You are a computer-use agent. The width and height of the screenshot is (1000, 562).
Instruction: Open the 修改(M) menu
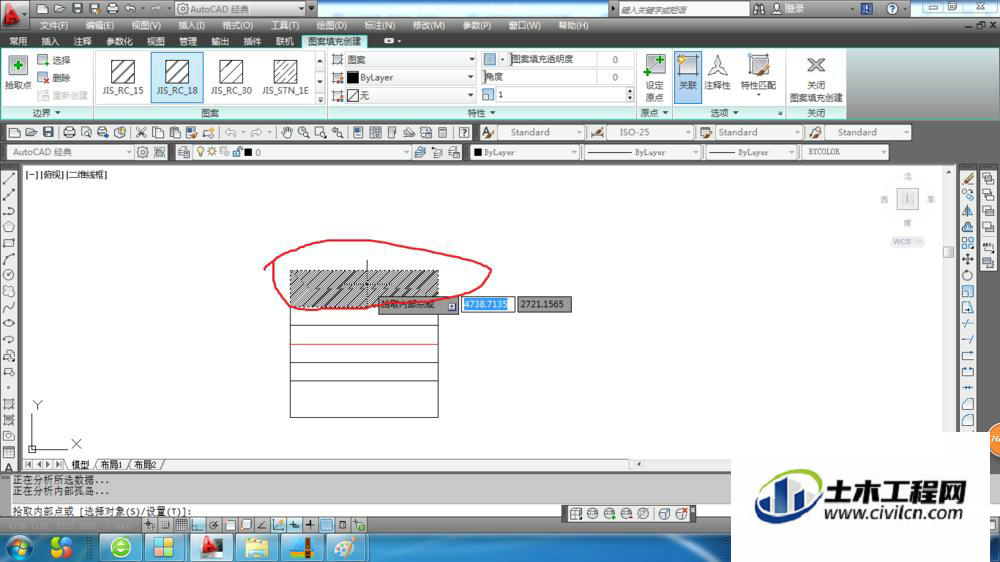[429, 26]
